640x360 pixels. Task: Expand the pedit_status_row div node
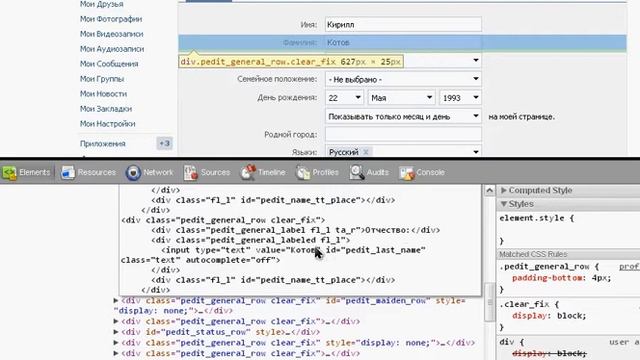(x=116, y=332)
